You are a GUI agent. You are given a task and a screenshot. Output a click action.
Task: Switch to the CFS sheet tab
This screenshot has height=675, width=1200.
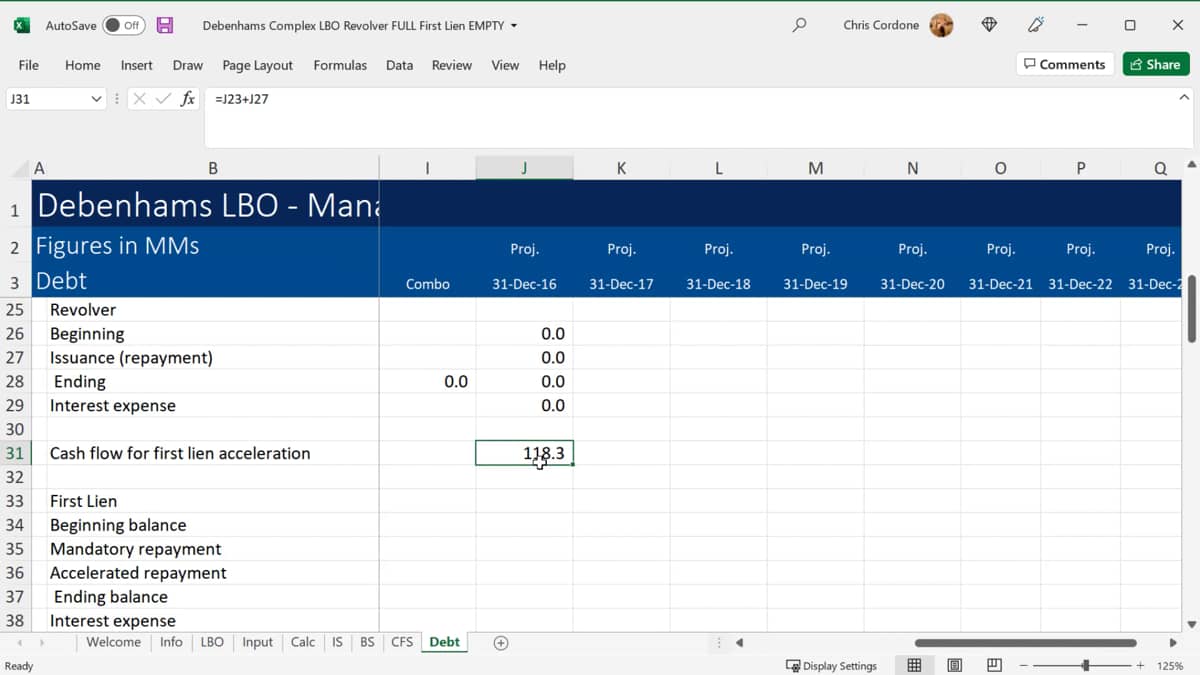click(x=402, y=642)
